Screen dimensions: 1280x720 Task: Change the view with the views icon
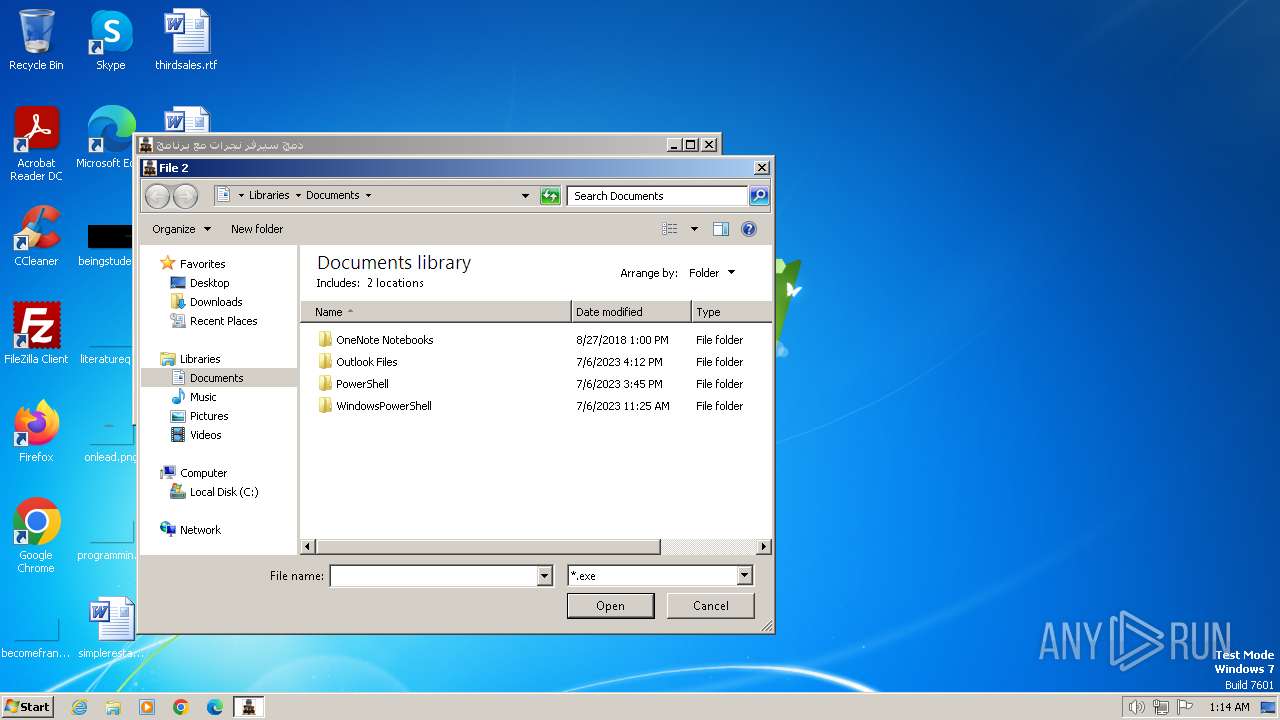(x=670, y=229)
